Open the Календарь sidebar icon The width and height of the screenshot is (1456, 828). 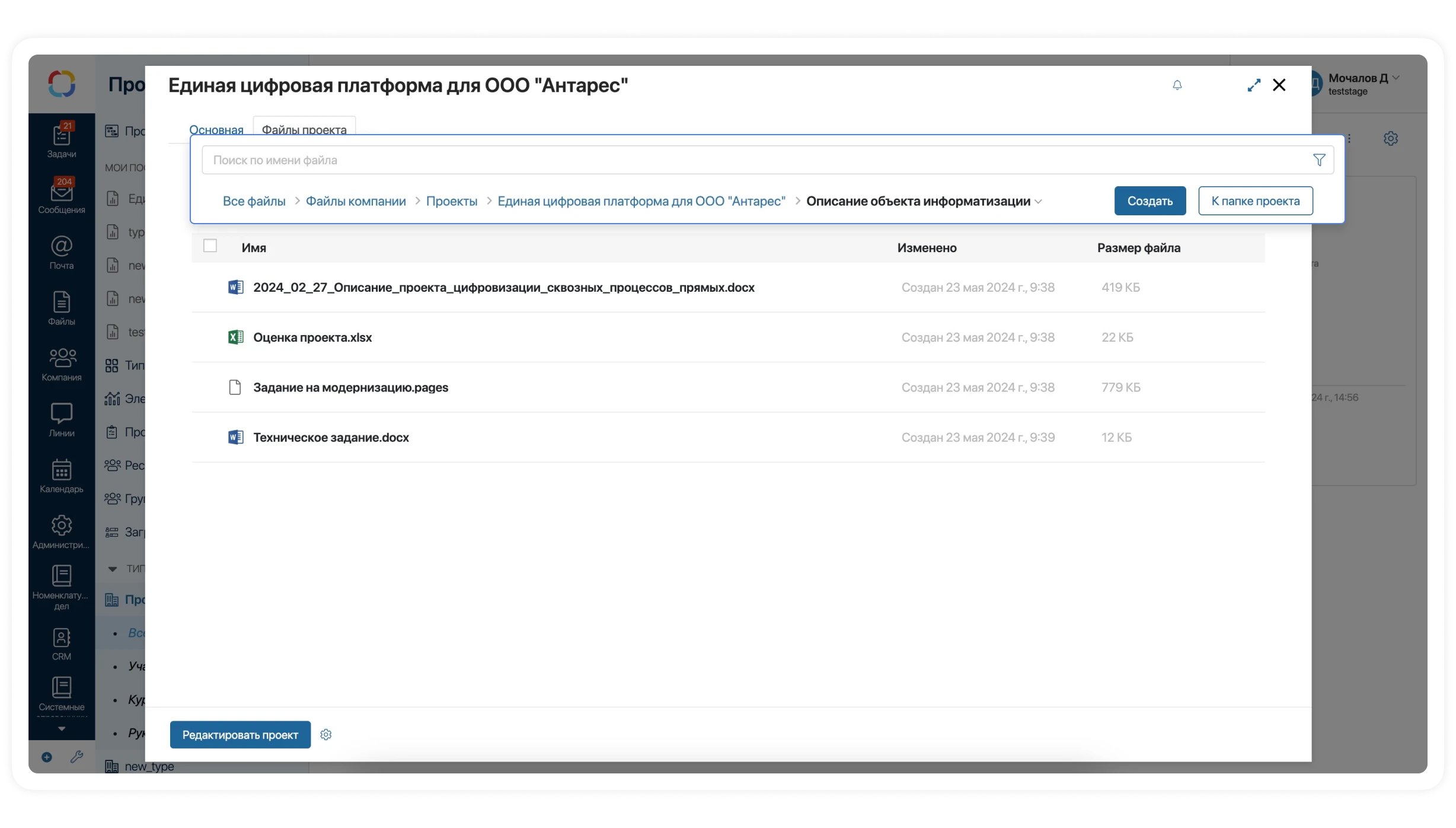click(x=61, y=474)
